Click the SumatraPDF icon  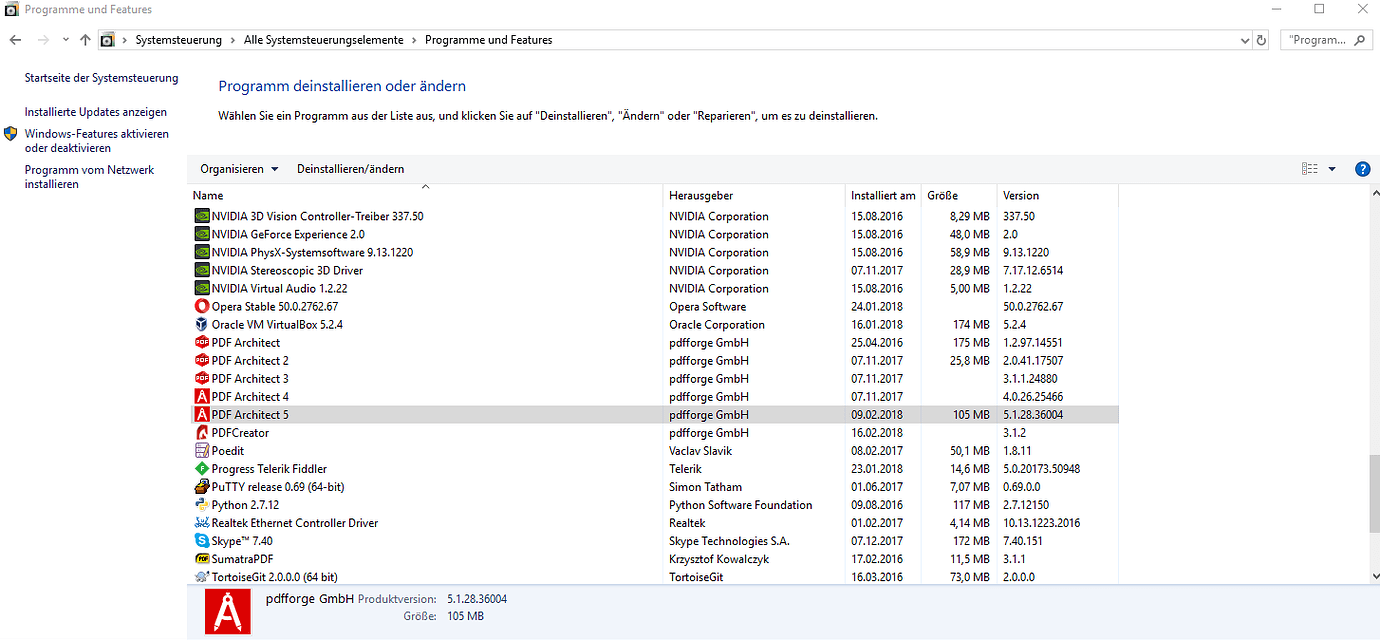[202, 558]
